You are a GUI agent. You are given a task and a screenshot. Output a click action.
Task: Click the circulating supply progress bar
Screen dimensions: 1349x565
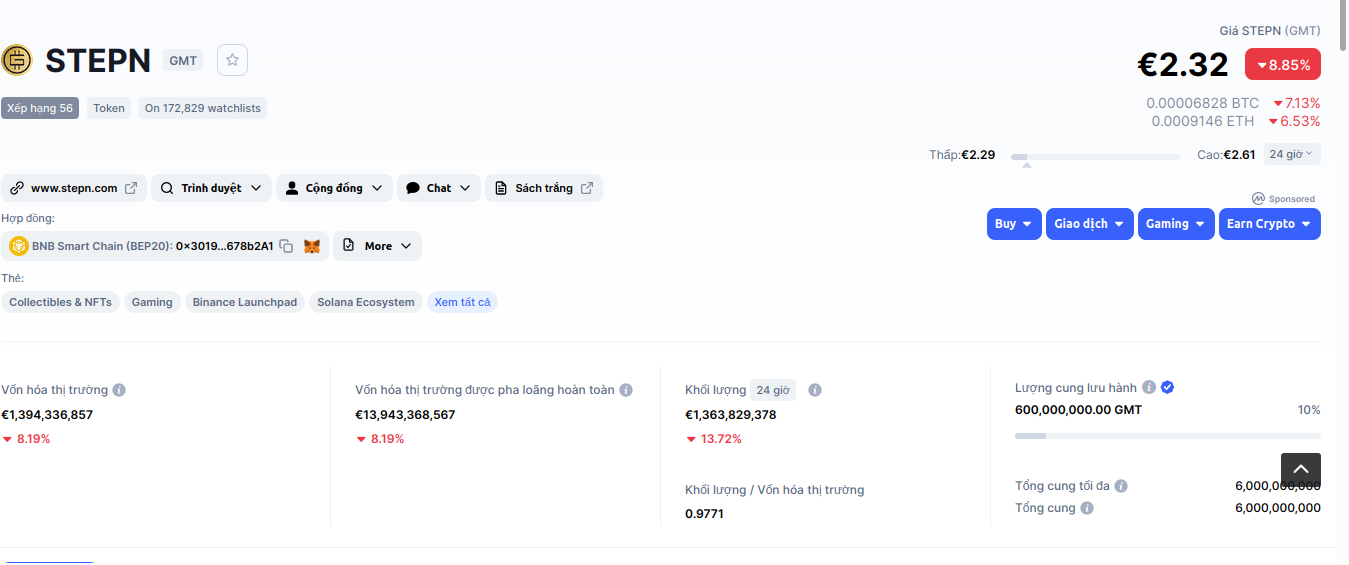tap(1168, 436)
